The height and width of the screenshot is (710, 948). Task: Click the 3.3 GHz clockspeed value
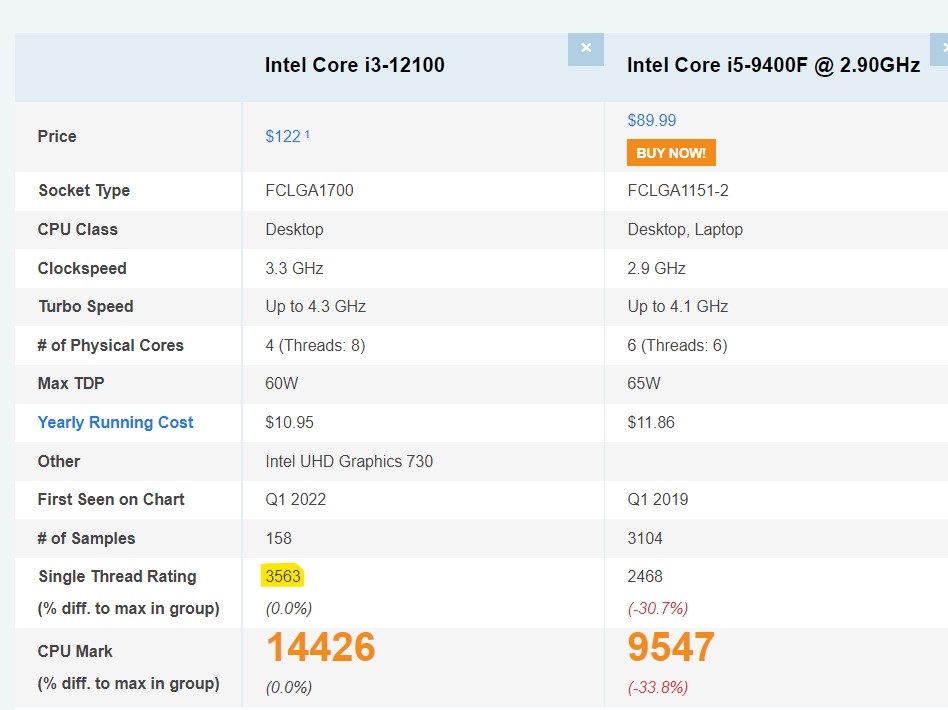click(x=294, y=269)
